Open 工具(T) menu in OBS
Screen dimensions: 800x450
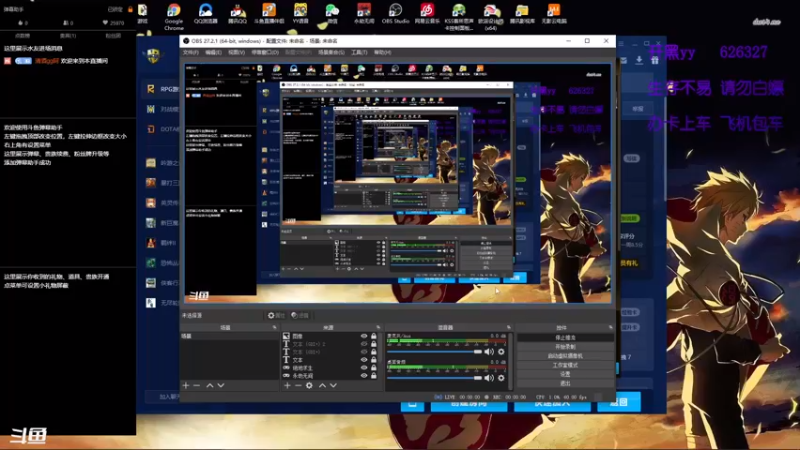pyautogui.click(x=359, y=53)
